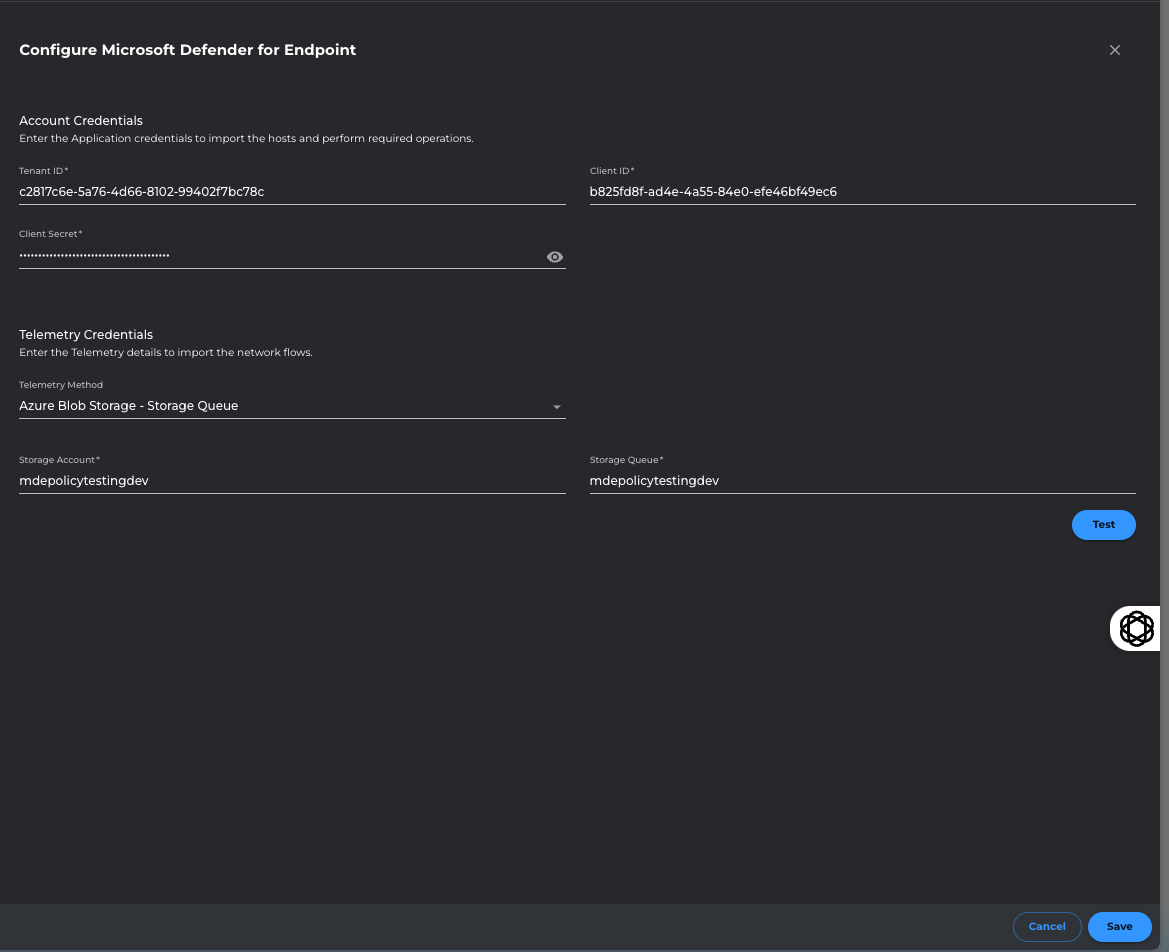Click into the Client ID field
The height and width of the screenshot is (952, 1169).
pos(860,192)
